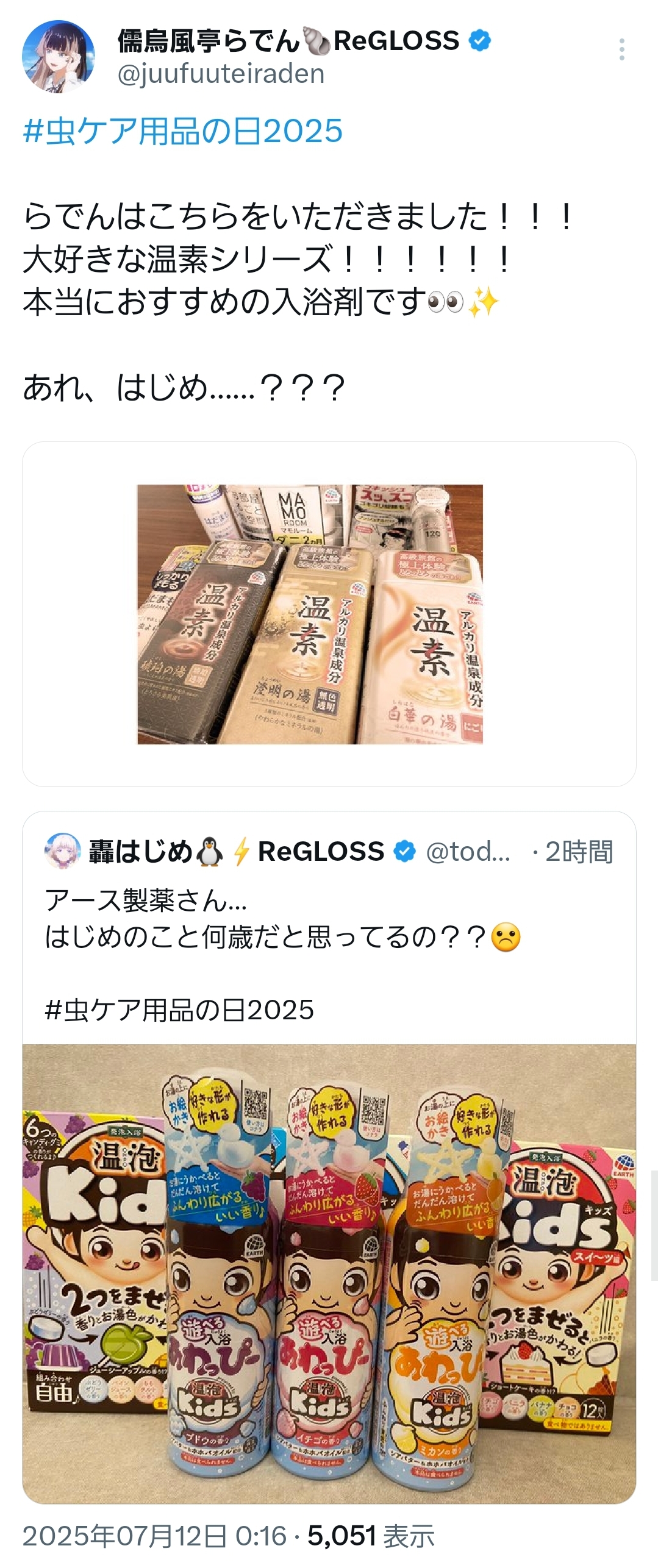Viewport: 658px width, 1568px height.
Task: Tap the @tod... handle in quoted tweet
Action: tap(468, 852)
